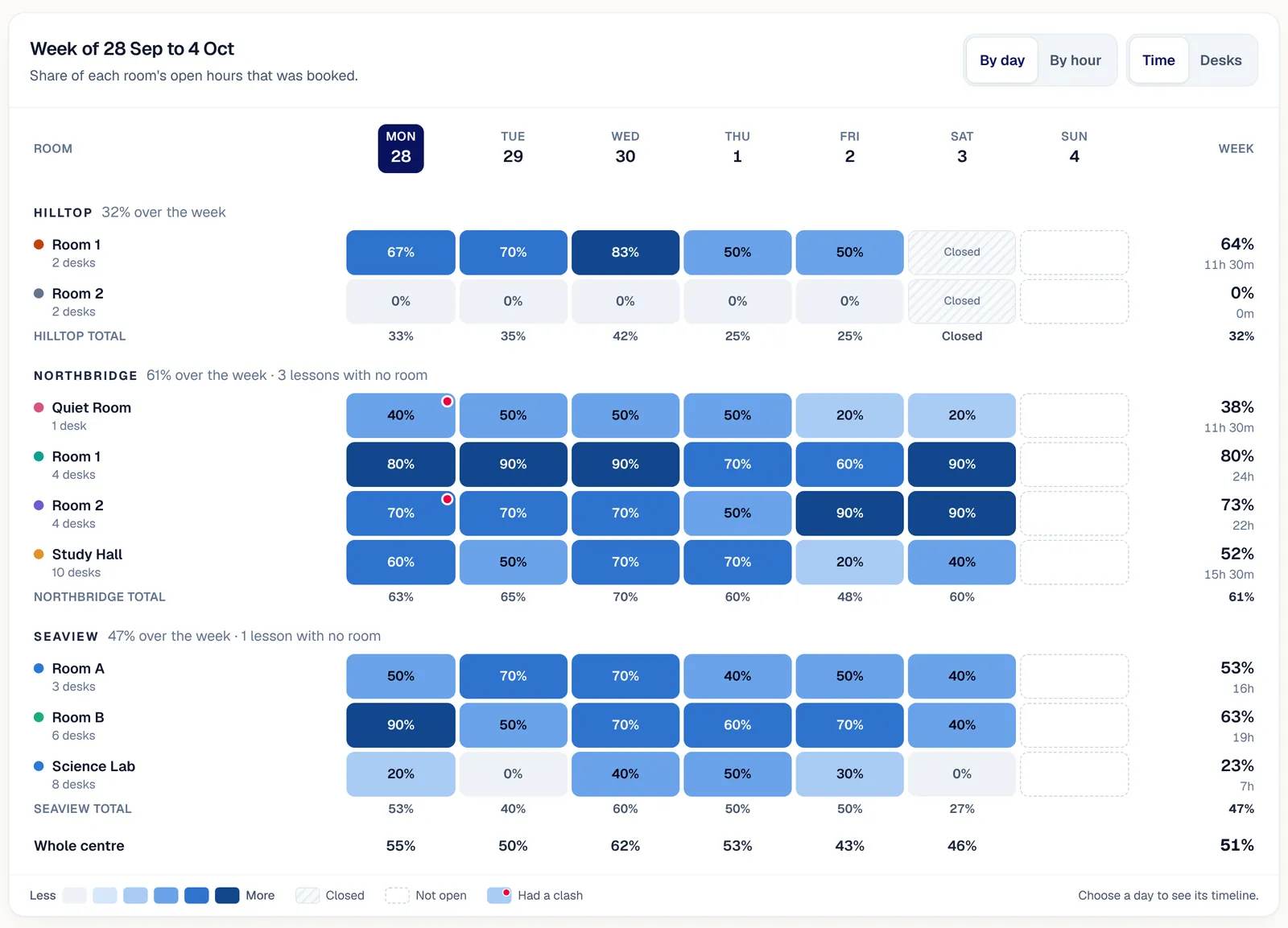Switch to the By hour view
The height and width of the screenshot is (928, 1288).
point(1075,60)
